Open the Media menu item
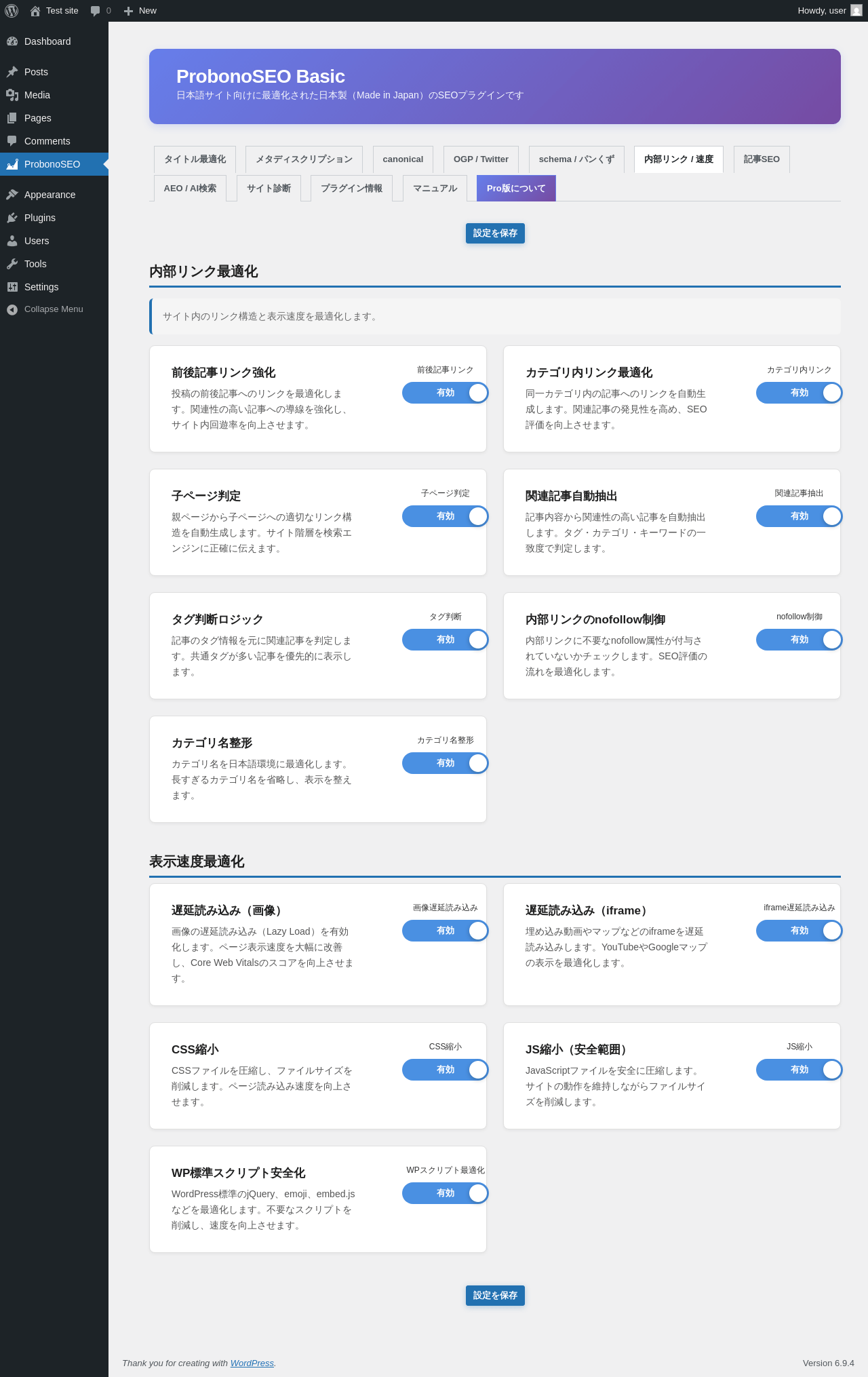 pyautogui.click(x=54, y=95)
